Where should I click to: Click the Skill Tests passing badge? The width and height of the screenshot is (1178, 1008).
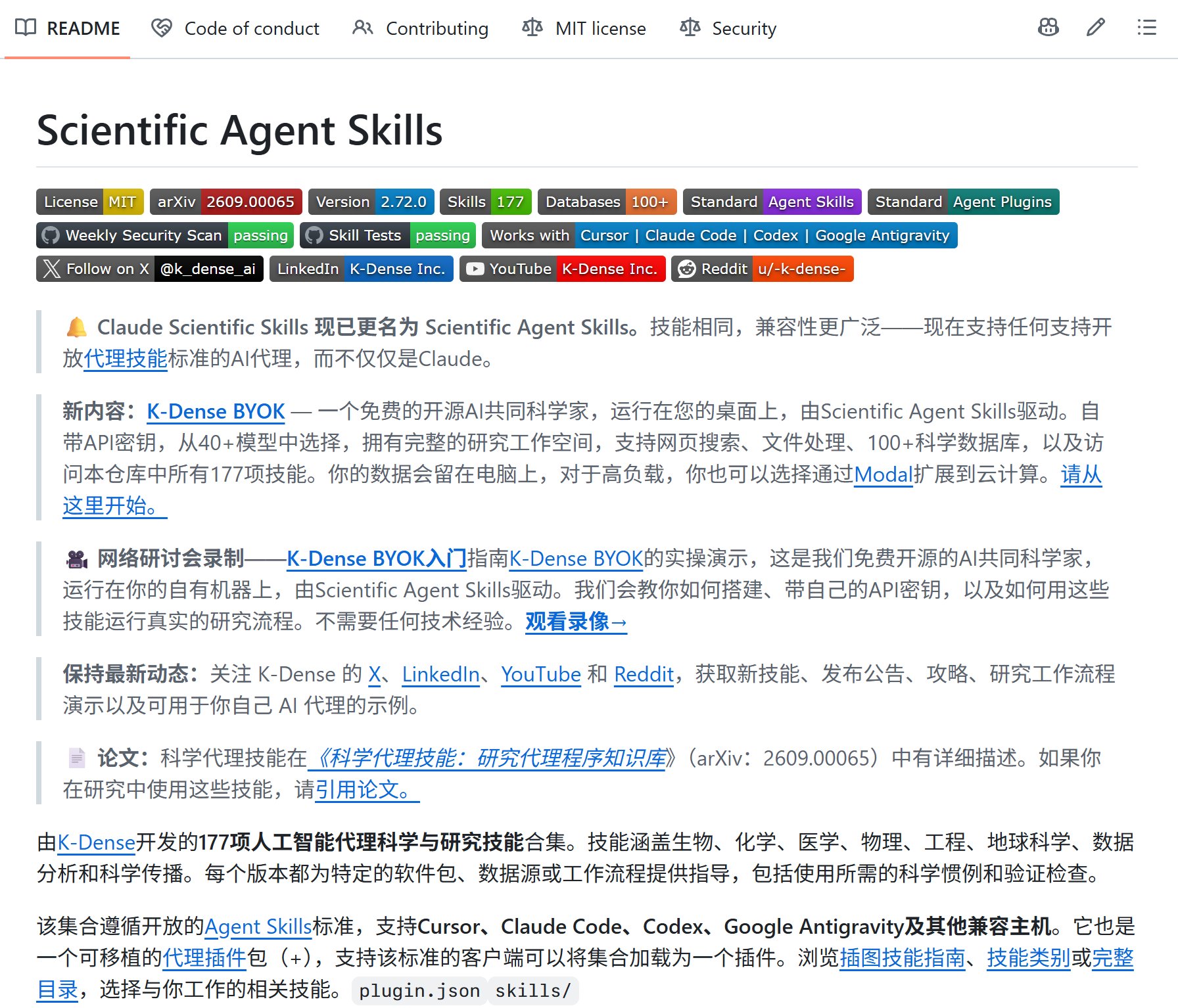[389, 235]
